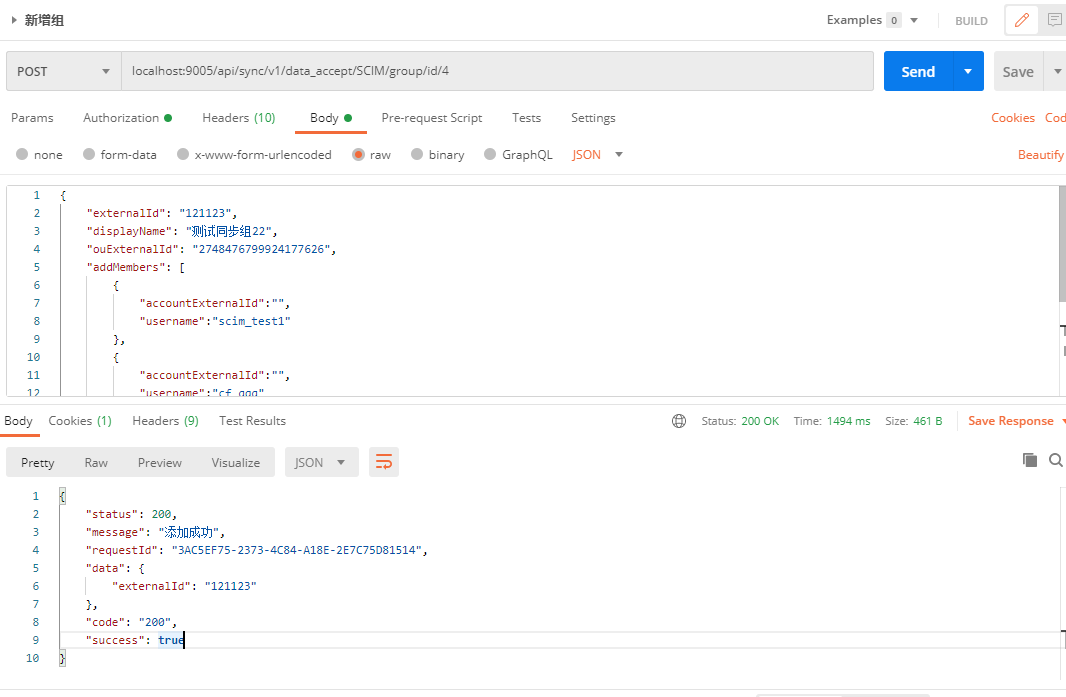Screen dimensions: 1066x697
Task: Click the search response magnifier icon
Action: click(x=1056, y=460)
